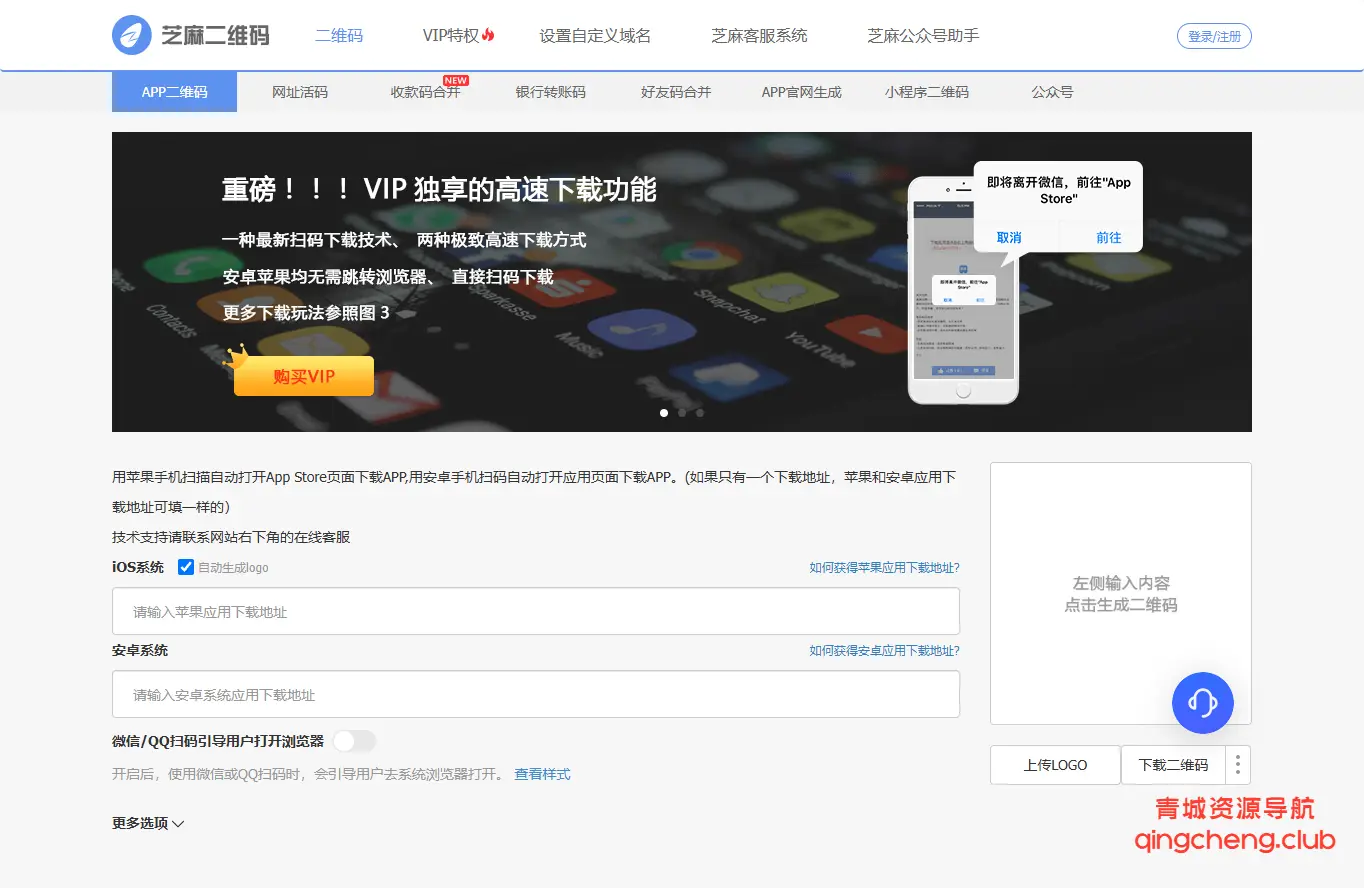Viewport: 1364px width, 888px height.
Task: Click the 请输入安卓系统应用下载地址 input box
Action: pyautogui.click(x=535, y=694)
